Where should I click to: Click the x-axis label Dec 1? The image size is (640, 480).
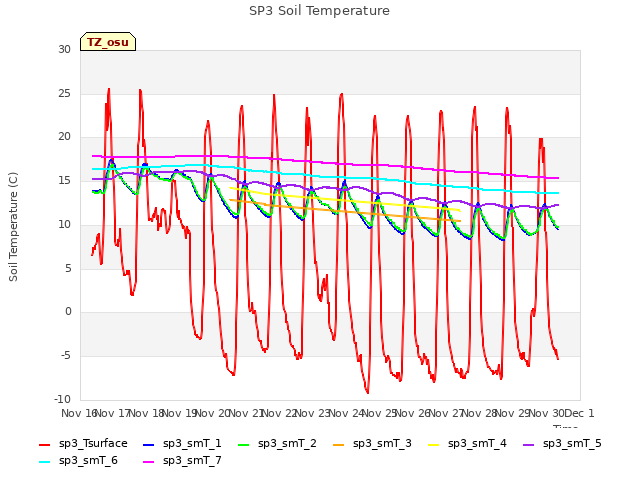(x=579, y=413)
